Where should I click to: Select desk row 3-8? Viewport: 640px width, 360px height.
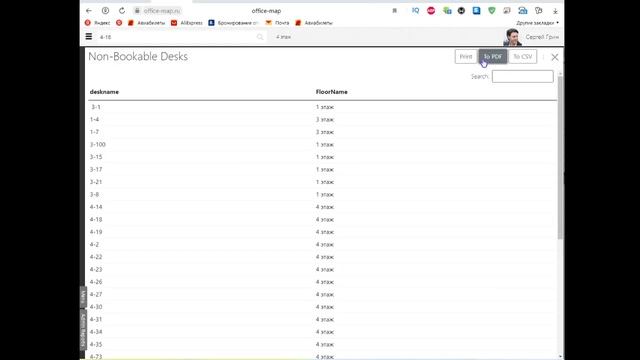tap(322, 195)
